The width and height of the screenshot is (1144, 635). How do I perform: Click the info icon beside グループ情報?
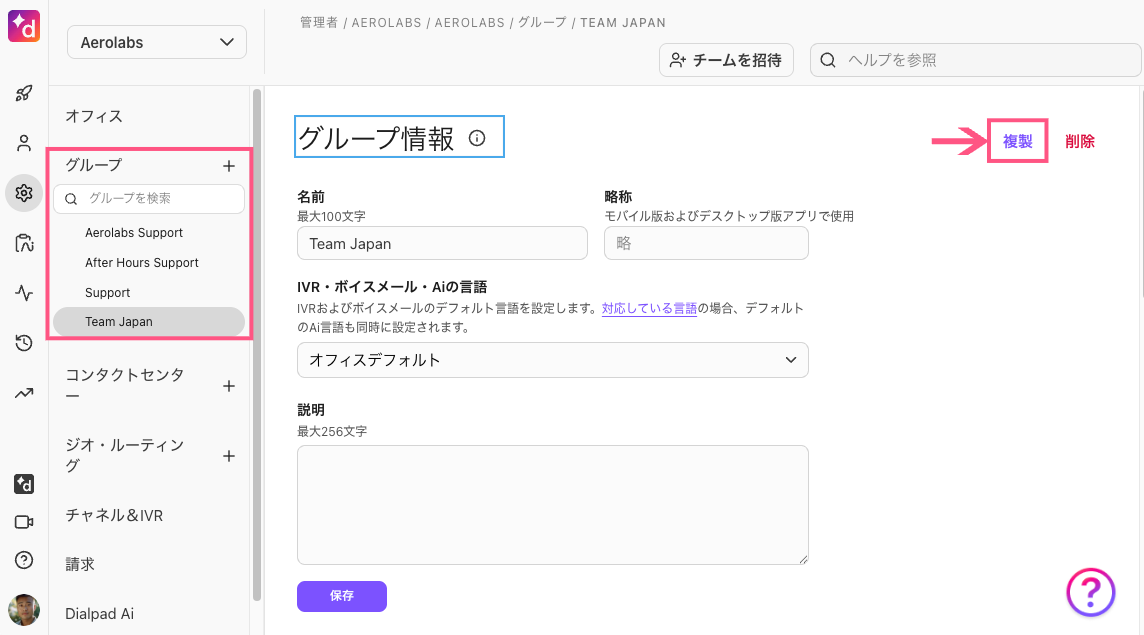tap(477, 138)
